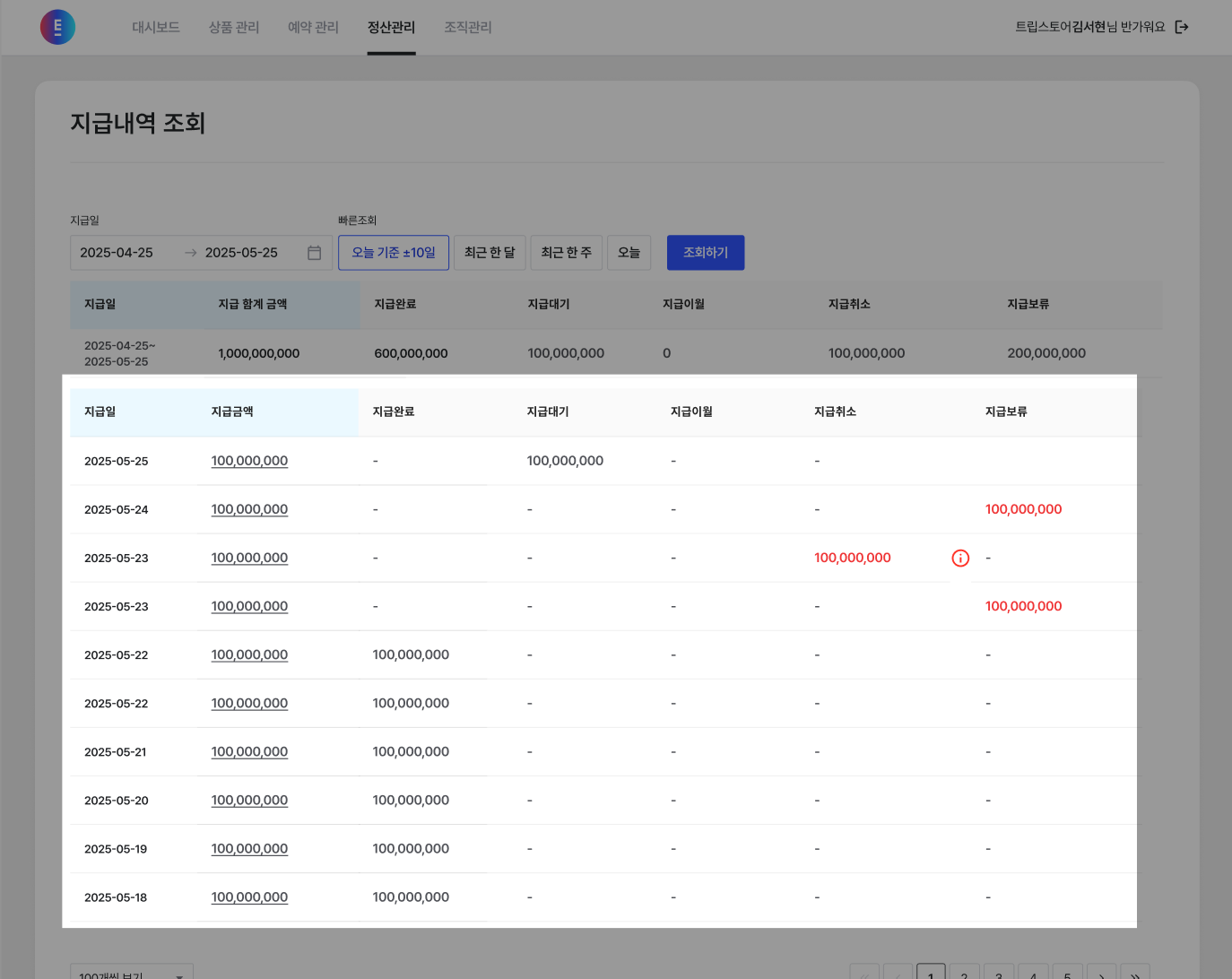Open 지급금액 link for 2025-05-24
The width and height of the screenshot is (1232, 979).
pos(249,509)
